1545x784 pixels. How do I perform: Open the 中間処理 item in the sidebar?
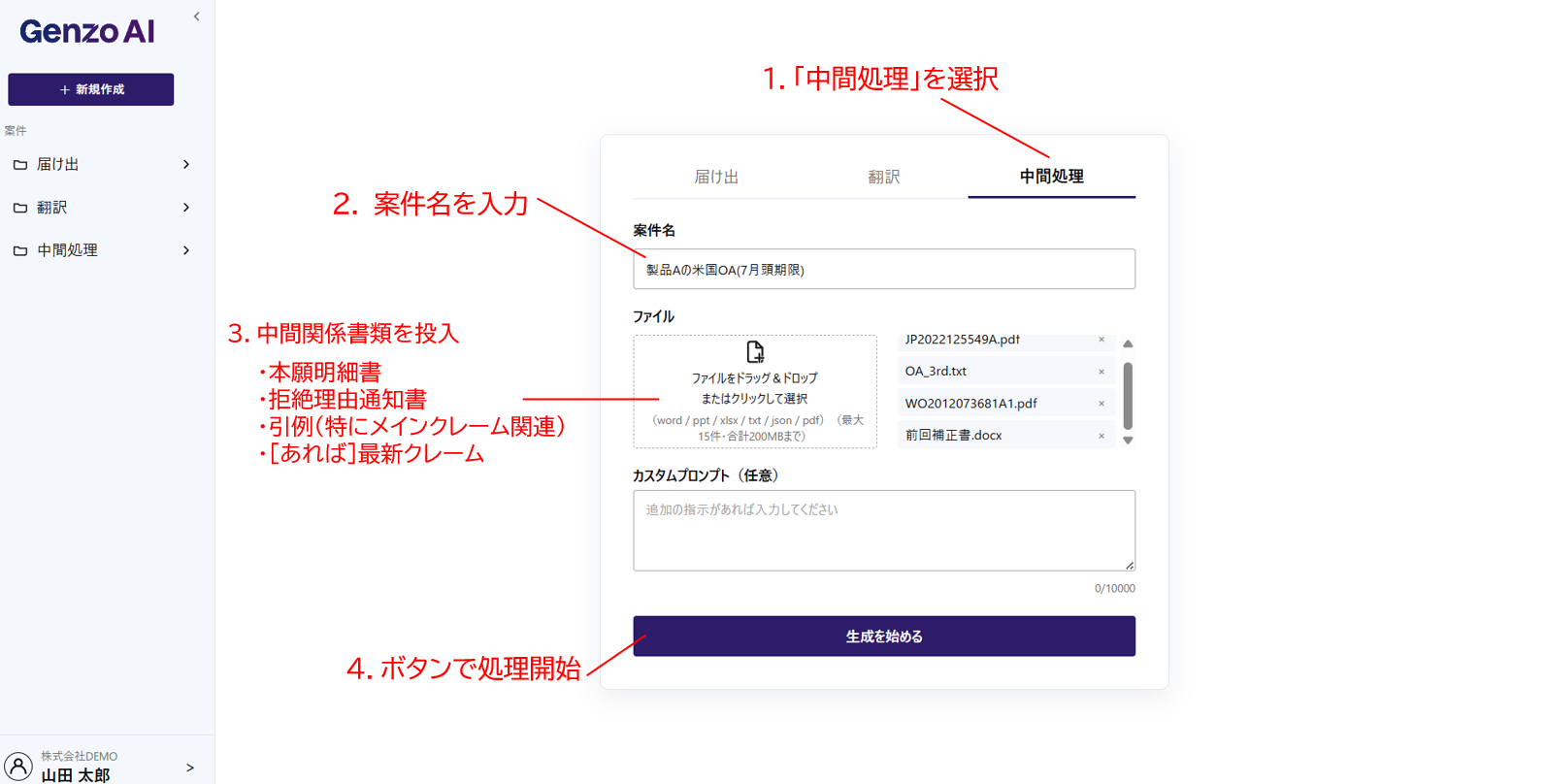coord(102,250)
